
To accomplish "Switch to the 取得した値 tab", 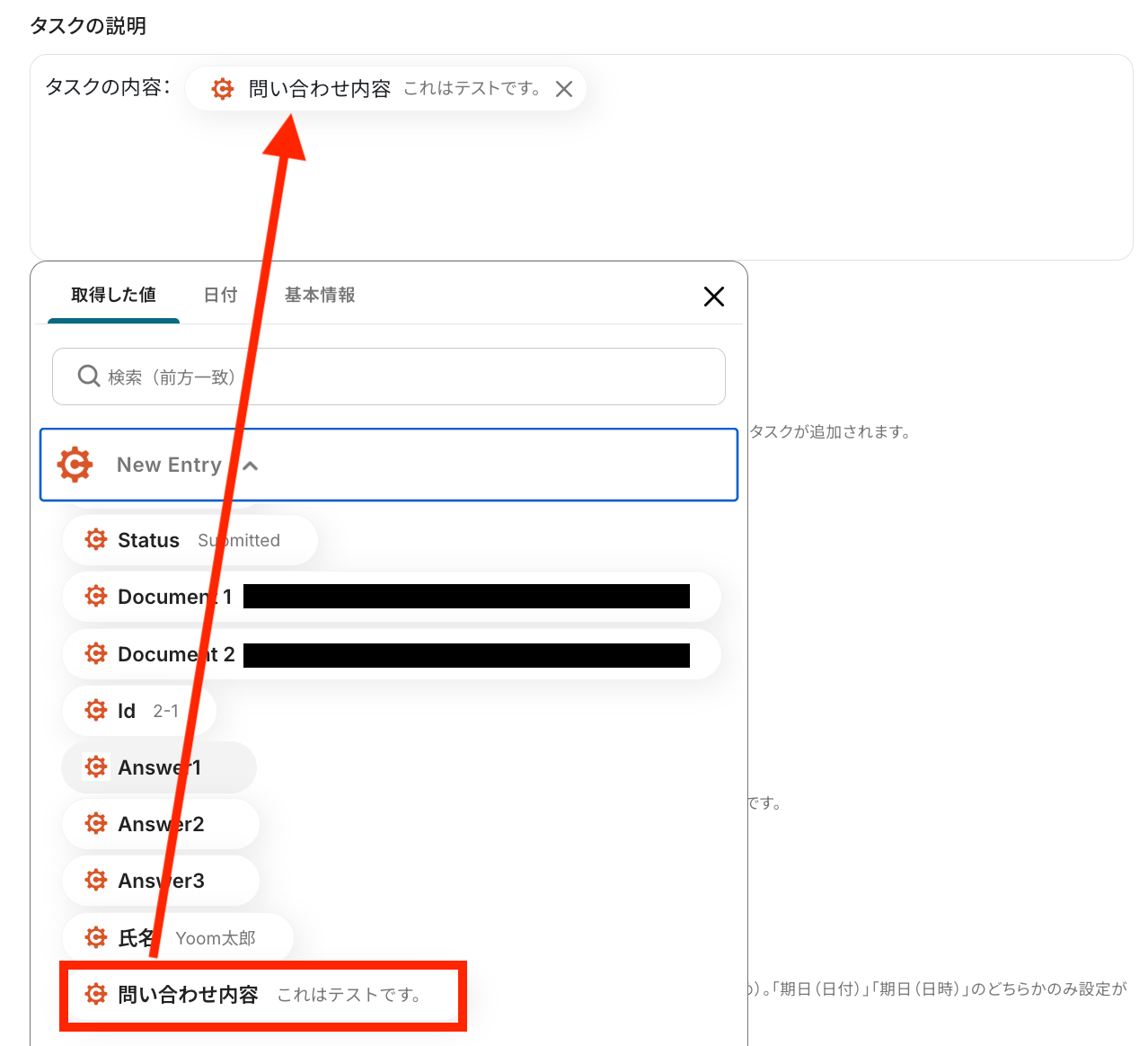I will pos(113,295).
